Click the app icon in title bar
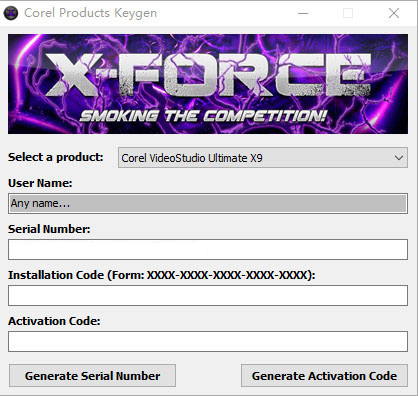Screen dimensions: 418x396 click(11, 13)
